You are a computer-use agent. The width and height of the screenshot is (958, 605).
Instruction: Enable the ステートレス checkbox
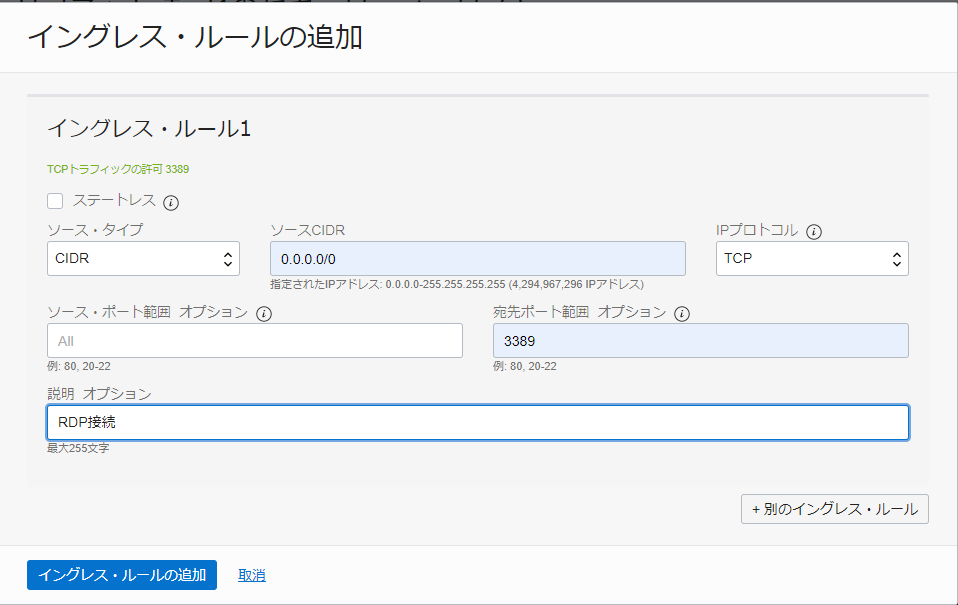55,201
